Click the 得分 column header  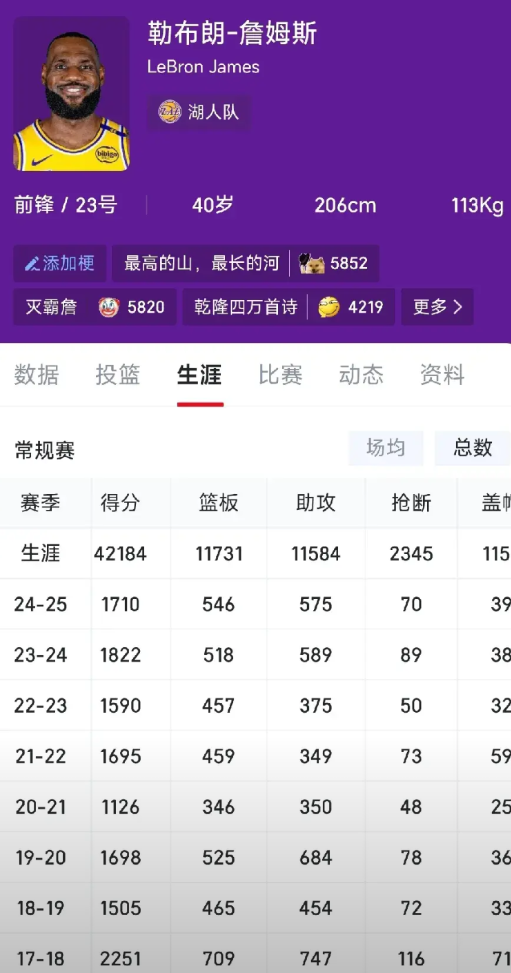pos(120,503)
